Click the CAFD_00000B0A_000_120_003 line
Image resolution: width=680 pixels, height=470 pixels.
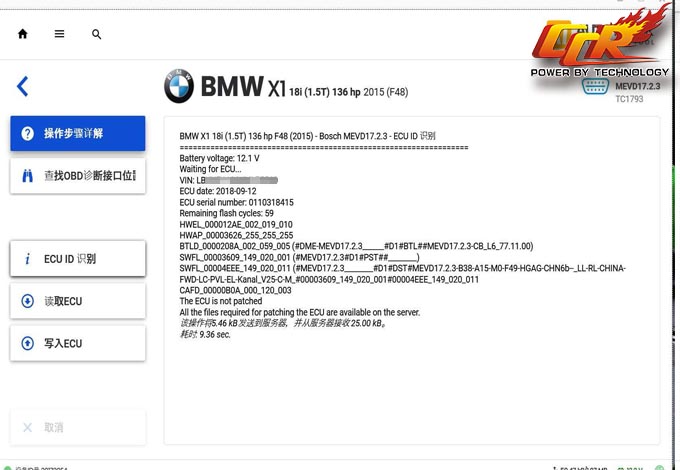click(235, 290)
